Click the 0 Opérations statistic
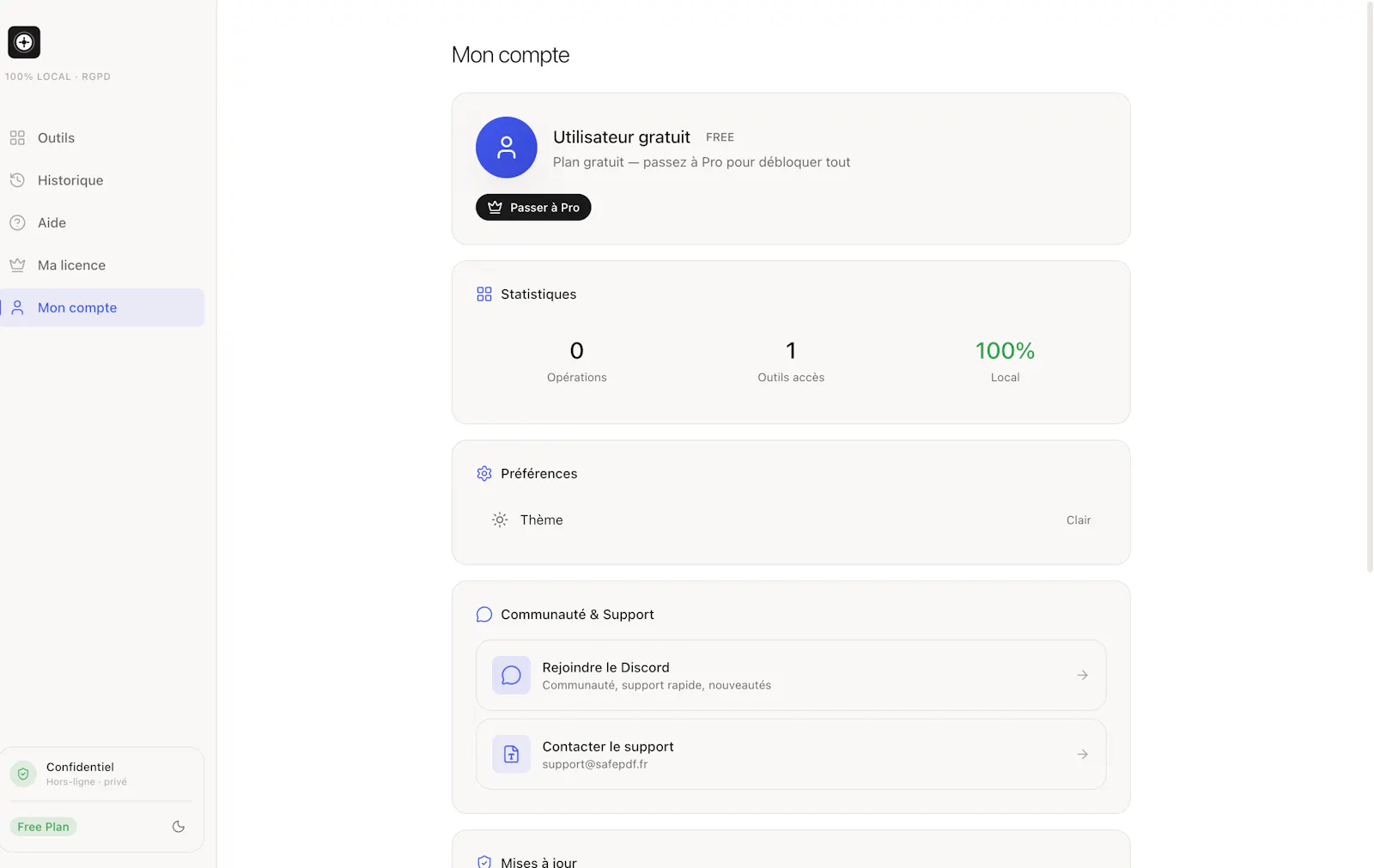1374x868 pixels. pos(577,362)
